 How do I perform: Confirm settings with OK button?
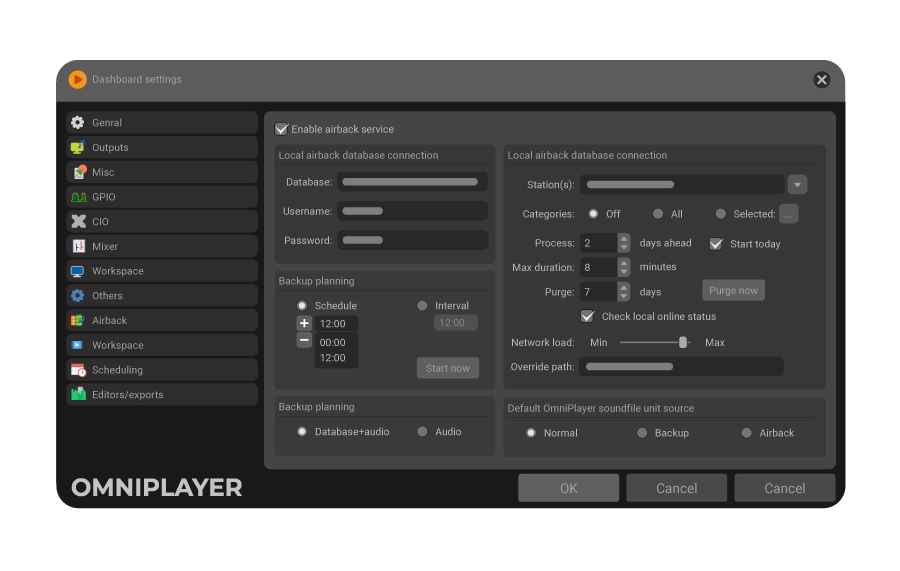[x=568, y=488]
